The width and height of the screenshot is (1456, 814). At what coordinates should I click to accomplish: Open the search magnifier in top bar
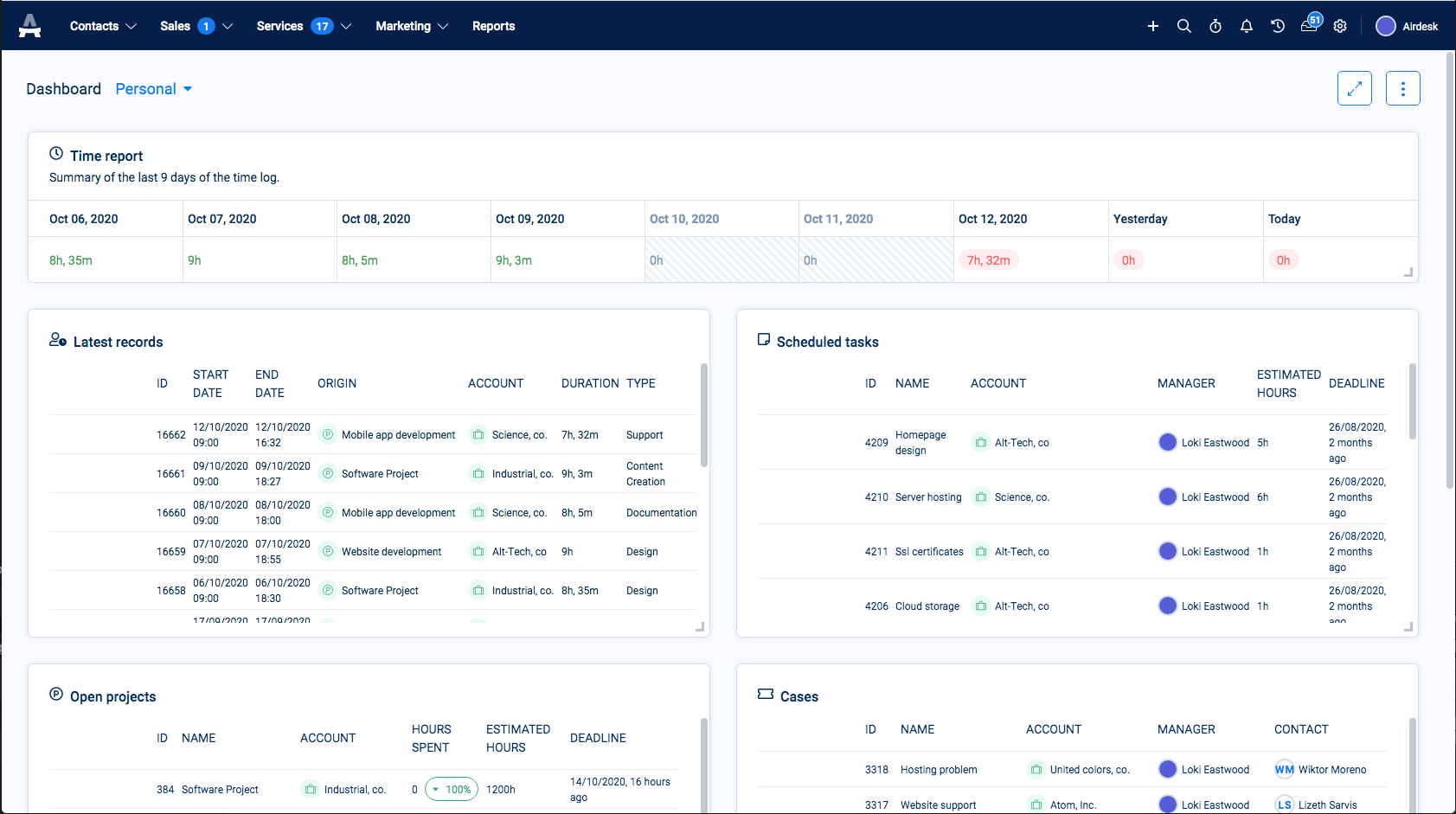pyautogui.click(x=1183, y=26)
